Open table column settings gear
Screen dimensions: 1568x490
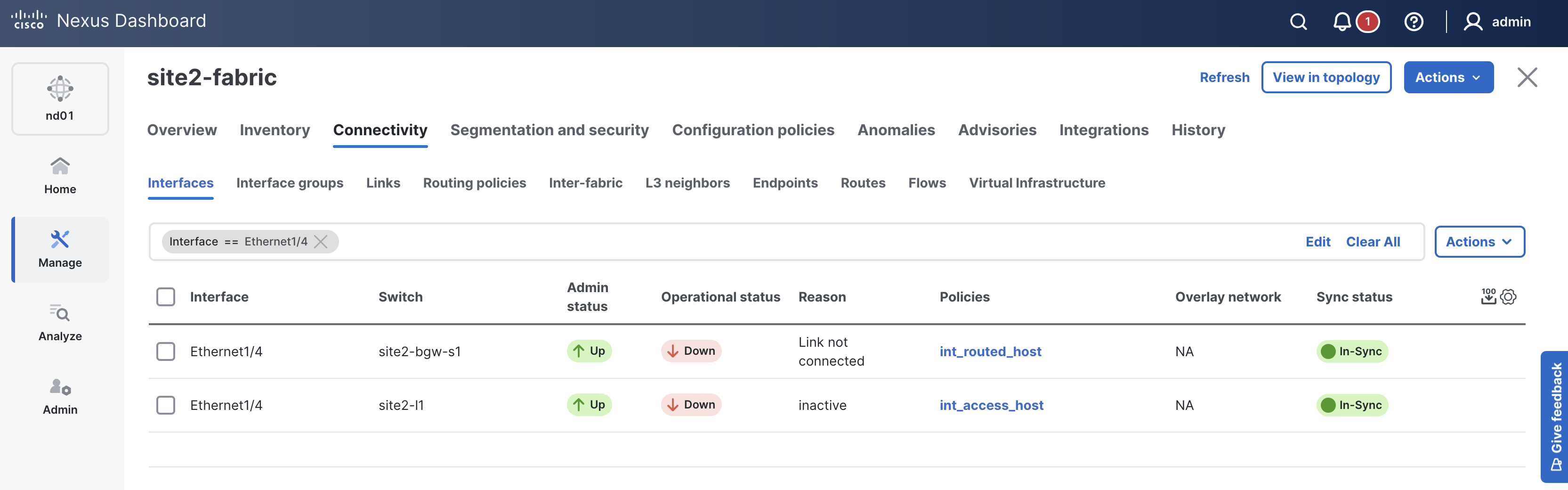point(1508,297)
